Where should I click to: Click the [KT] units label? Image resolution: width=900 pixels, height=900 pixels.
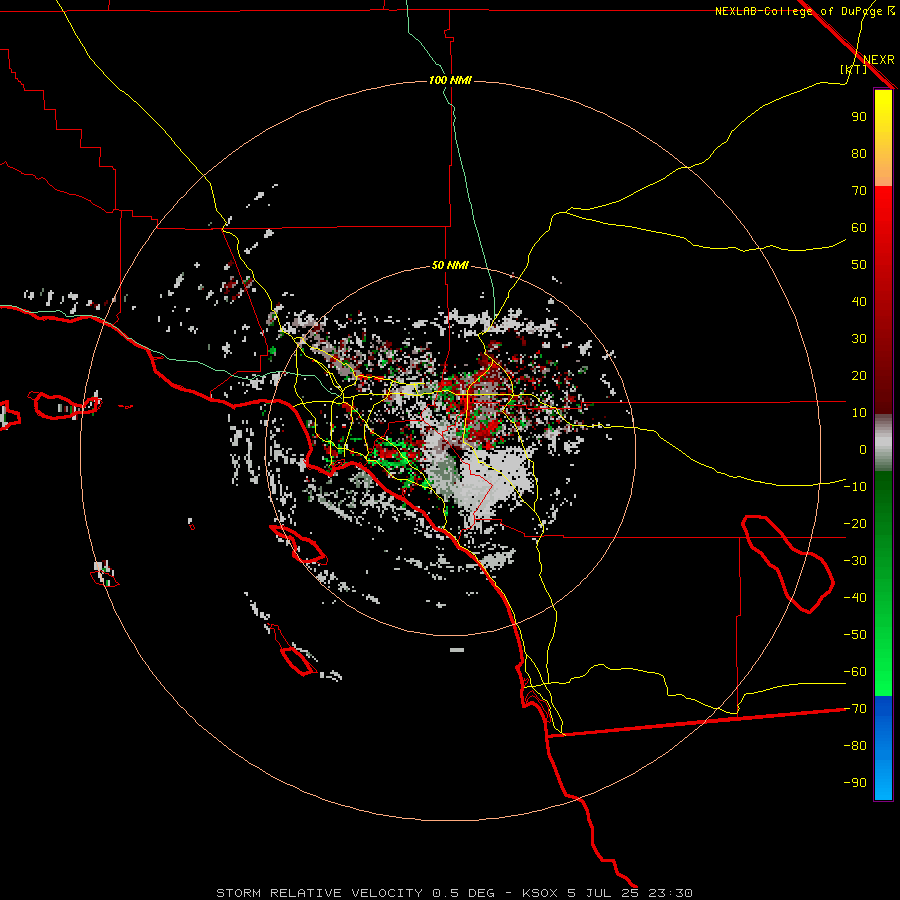(853, 69)
